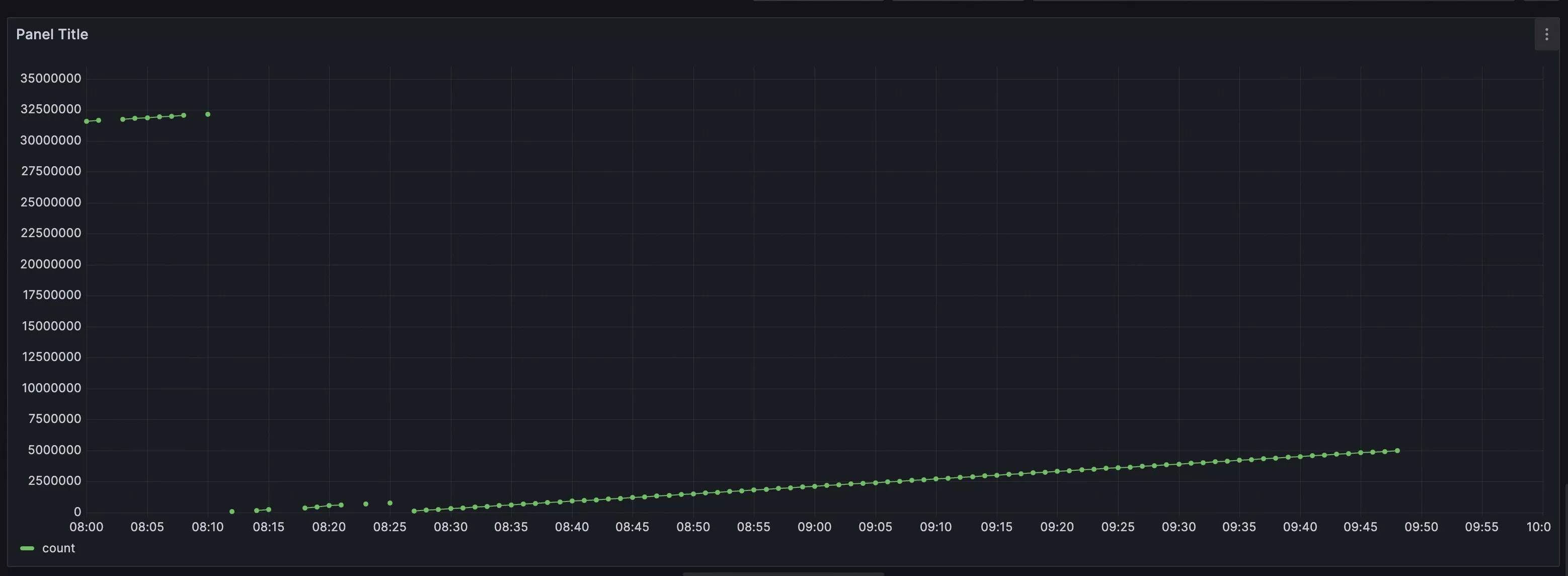Click the horizontal scrollbar at the bottom
The width and height of the screenshot is (1568, 576).
783,573
